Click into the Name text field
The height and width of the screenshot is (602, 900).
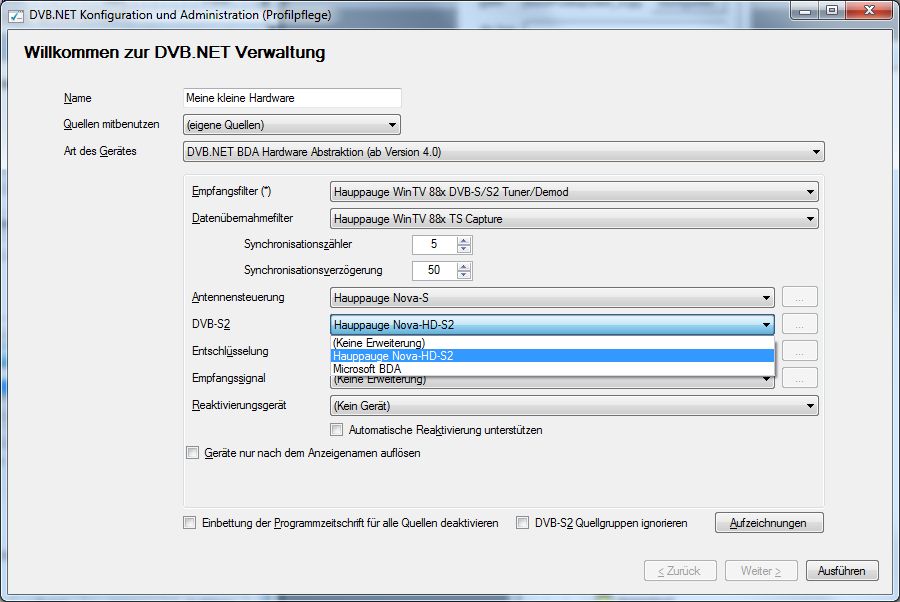click(292, 98)
